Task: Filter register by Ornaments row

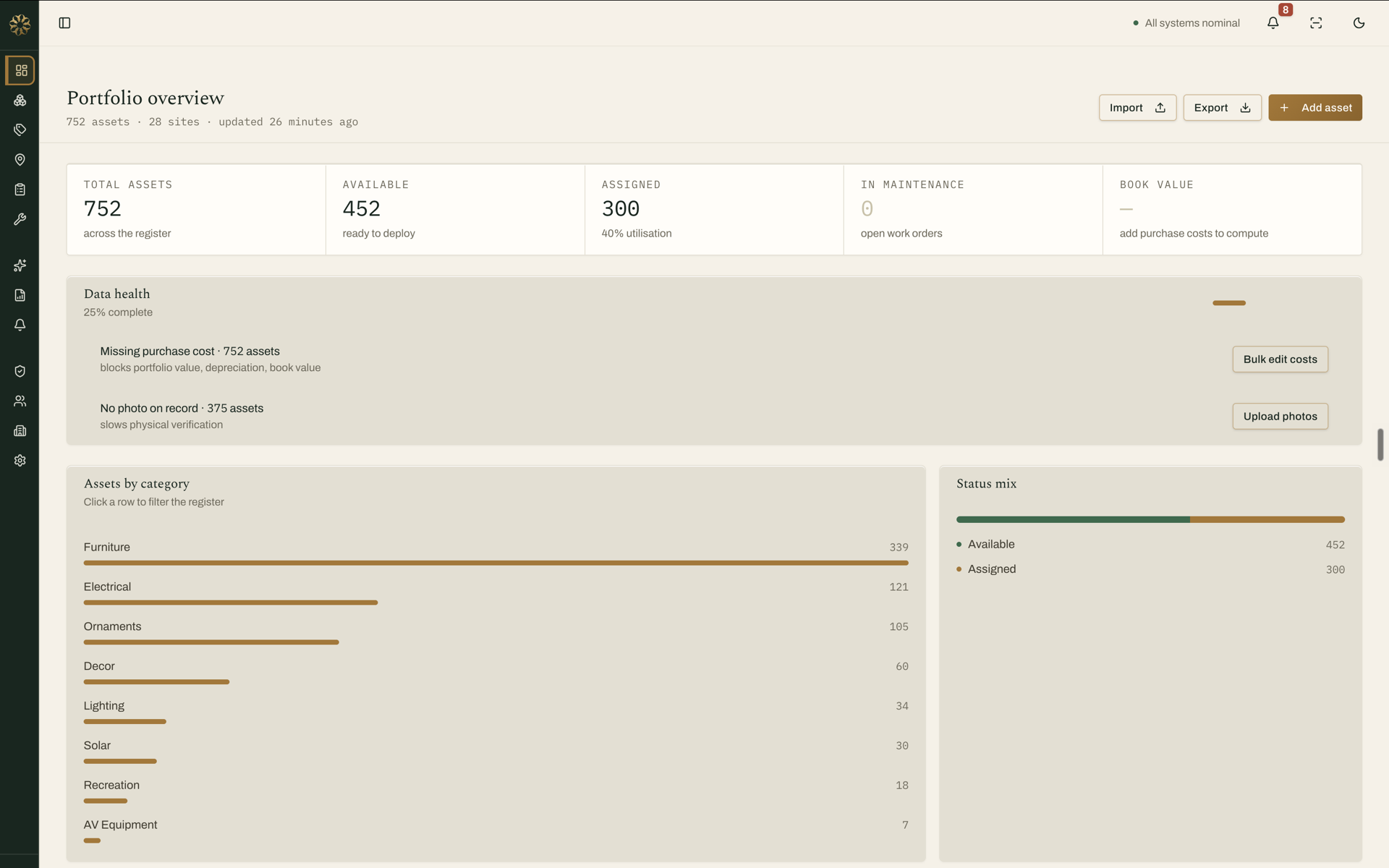Action: click(496, 633)
